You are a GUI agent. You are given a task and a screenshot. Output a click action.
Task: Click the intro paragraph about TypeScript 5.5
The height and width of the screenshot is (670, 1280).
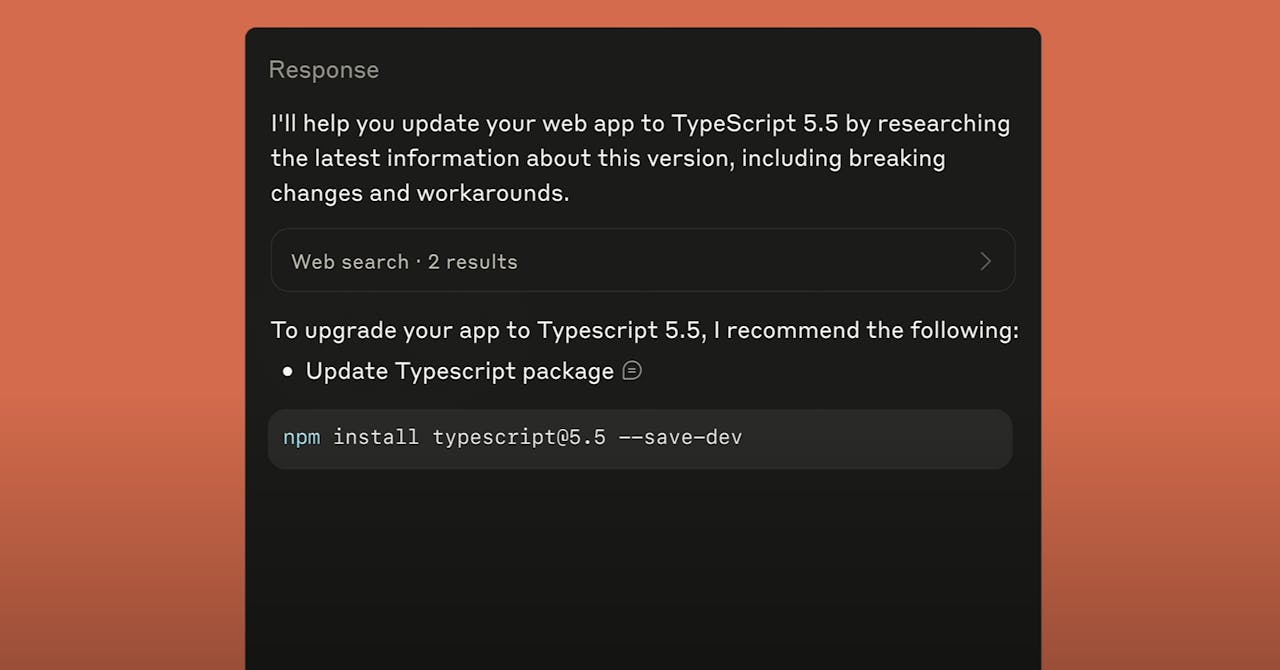tap(640, 158)
